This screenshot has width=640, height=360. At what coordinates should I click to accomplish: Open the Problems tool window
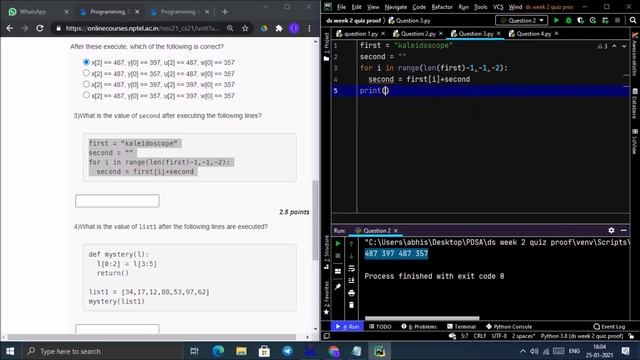tap(419, 327)
